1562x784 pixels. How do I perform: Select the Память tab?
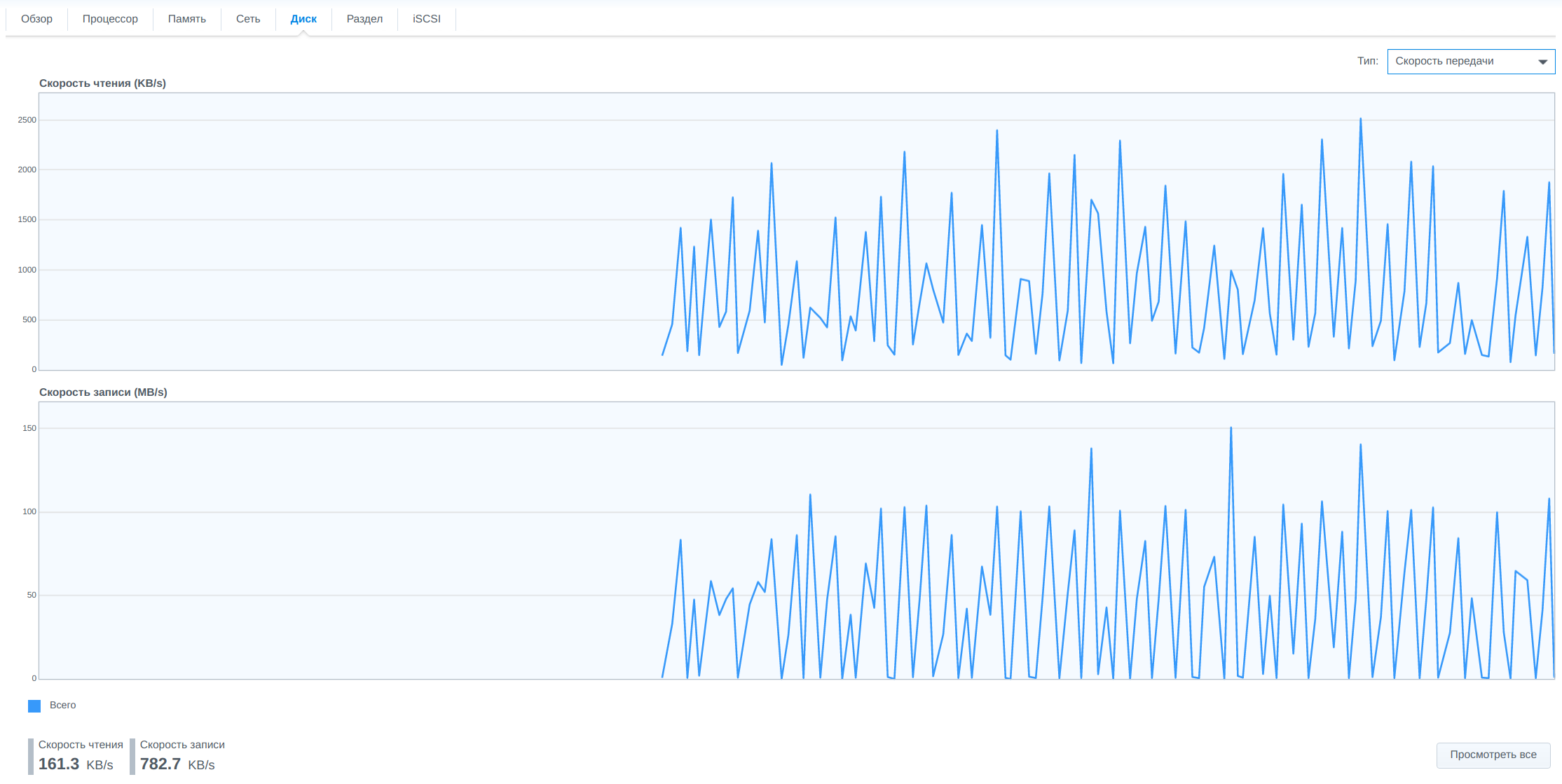[x=187, y=19]
